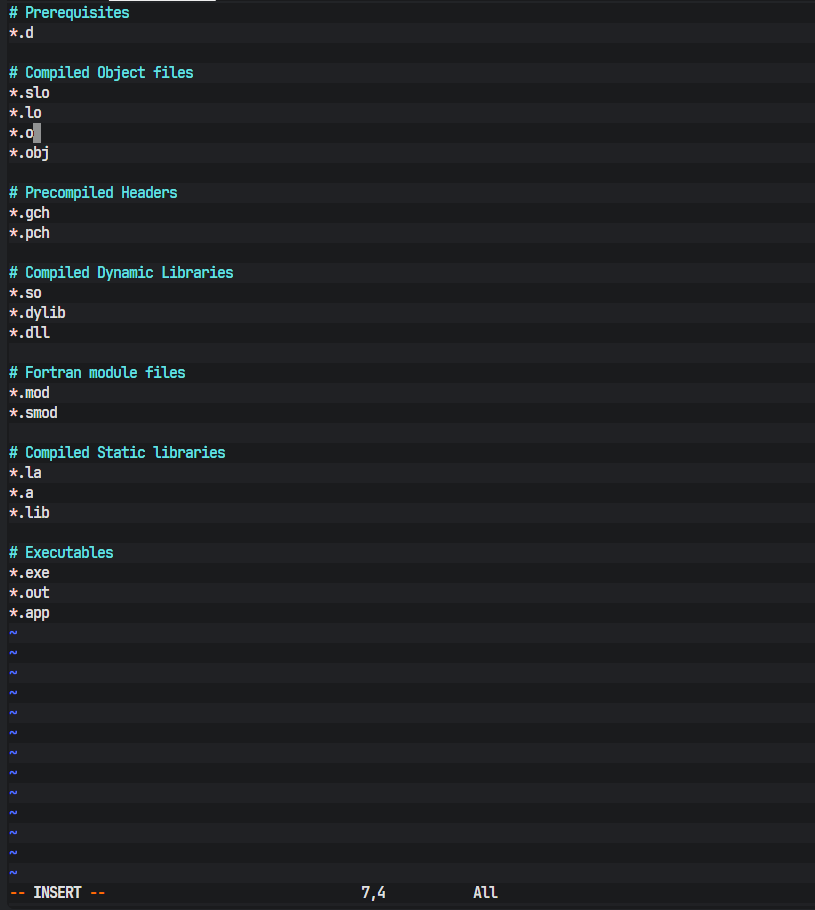Place cursor on '*.obj' line

tap(30, 153)
